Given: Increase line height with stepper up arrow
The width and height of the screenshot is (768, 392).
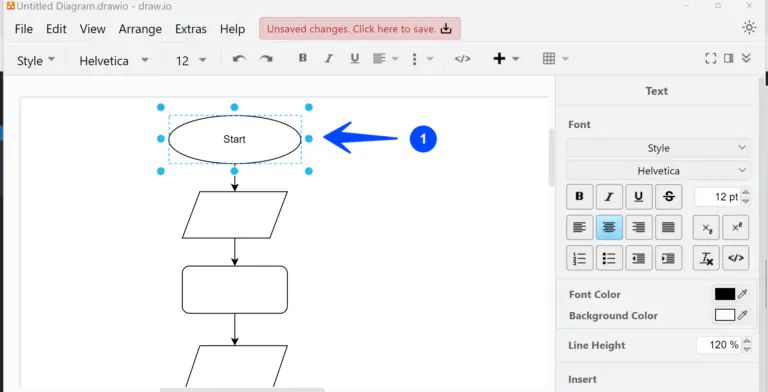Looking at the screenshot, I should pos(746,341).
